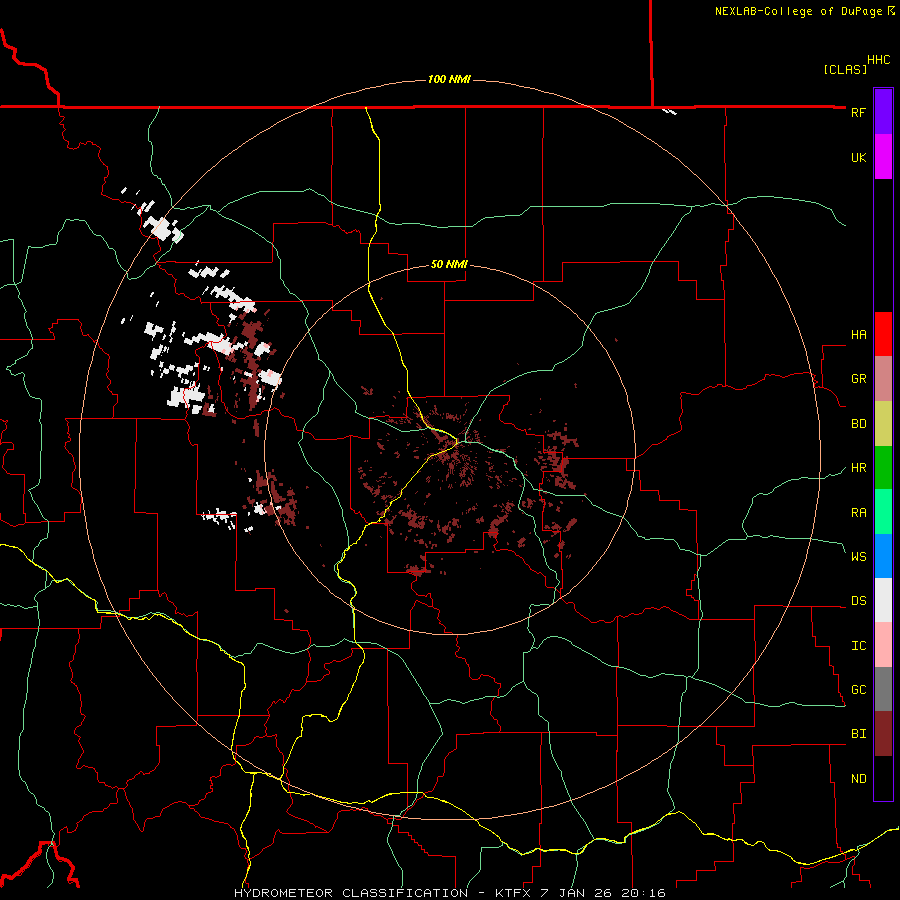Click the HR legend label
Screen dimensions: 900x900
tap(858, 468)
